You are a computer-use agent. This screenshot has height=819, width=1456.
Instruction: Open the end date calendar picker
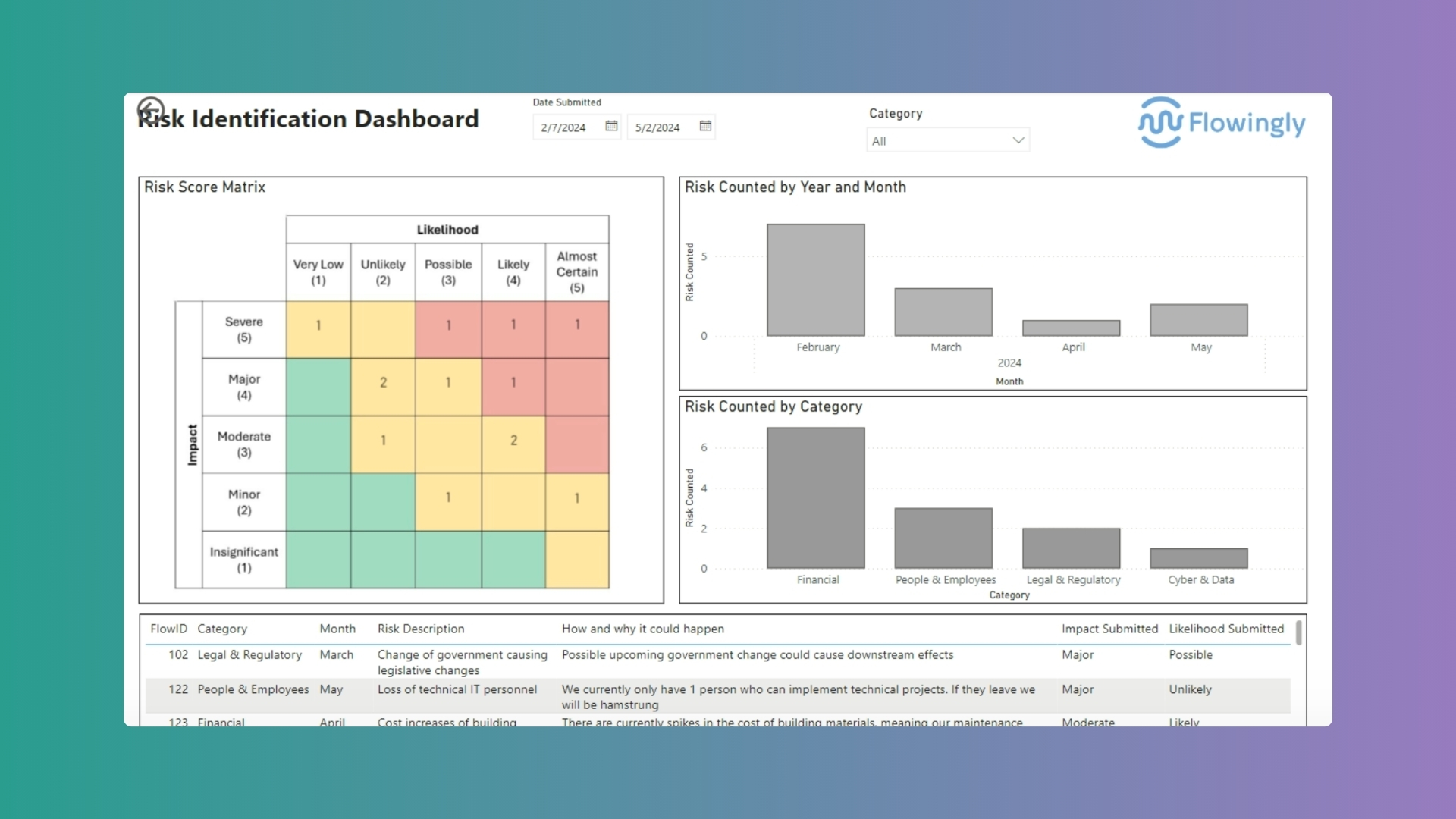704,127
